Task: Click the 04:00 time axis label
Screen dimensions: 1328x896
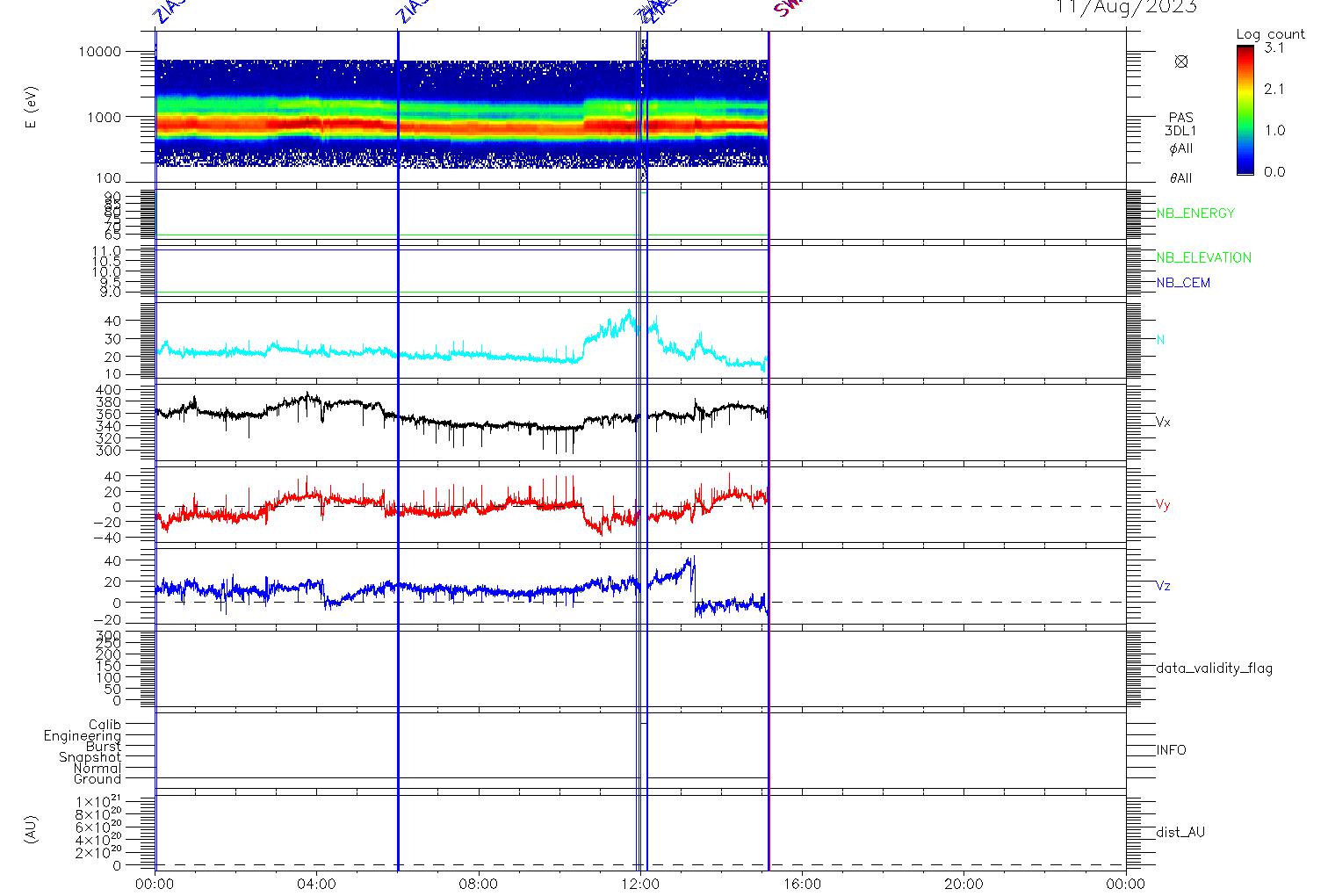Action: point(317,884)
